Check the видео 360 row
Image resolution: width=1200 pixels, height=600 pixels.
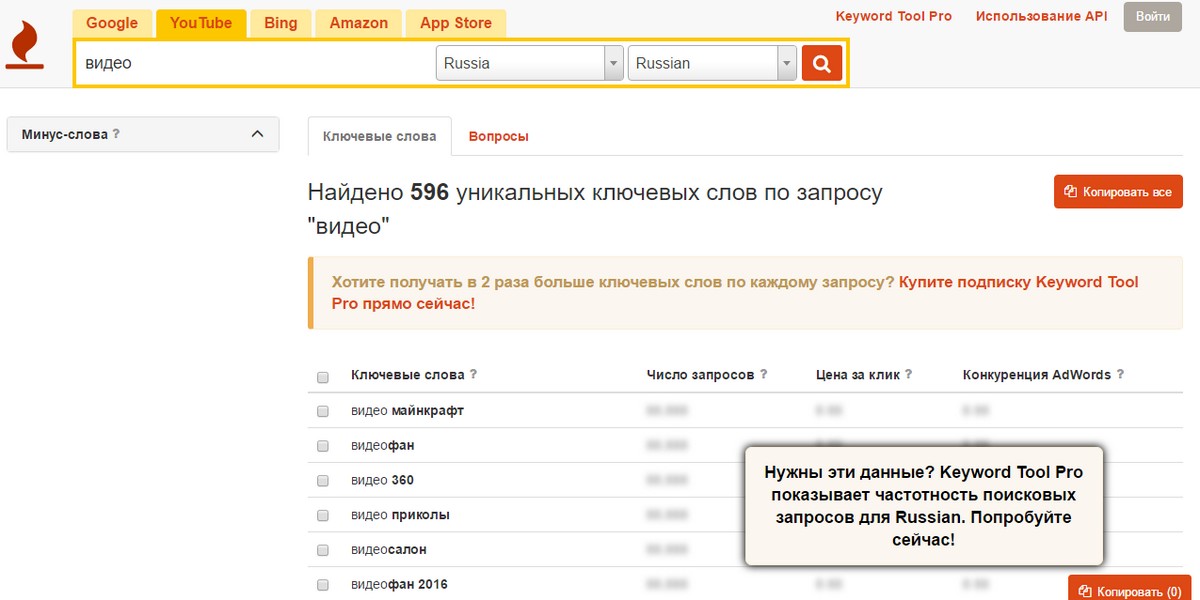(x=323, y=481)
